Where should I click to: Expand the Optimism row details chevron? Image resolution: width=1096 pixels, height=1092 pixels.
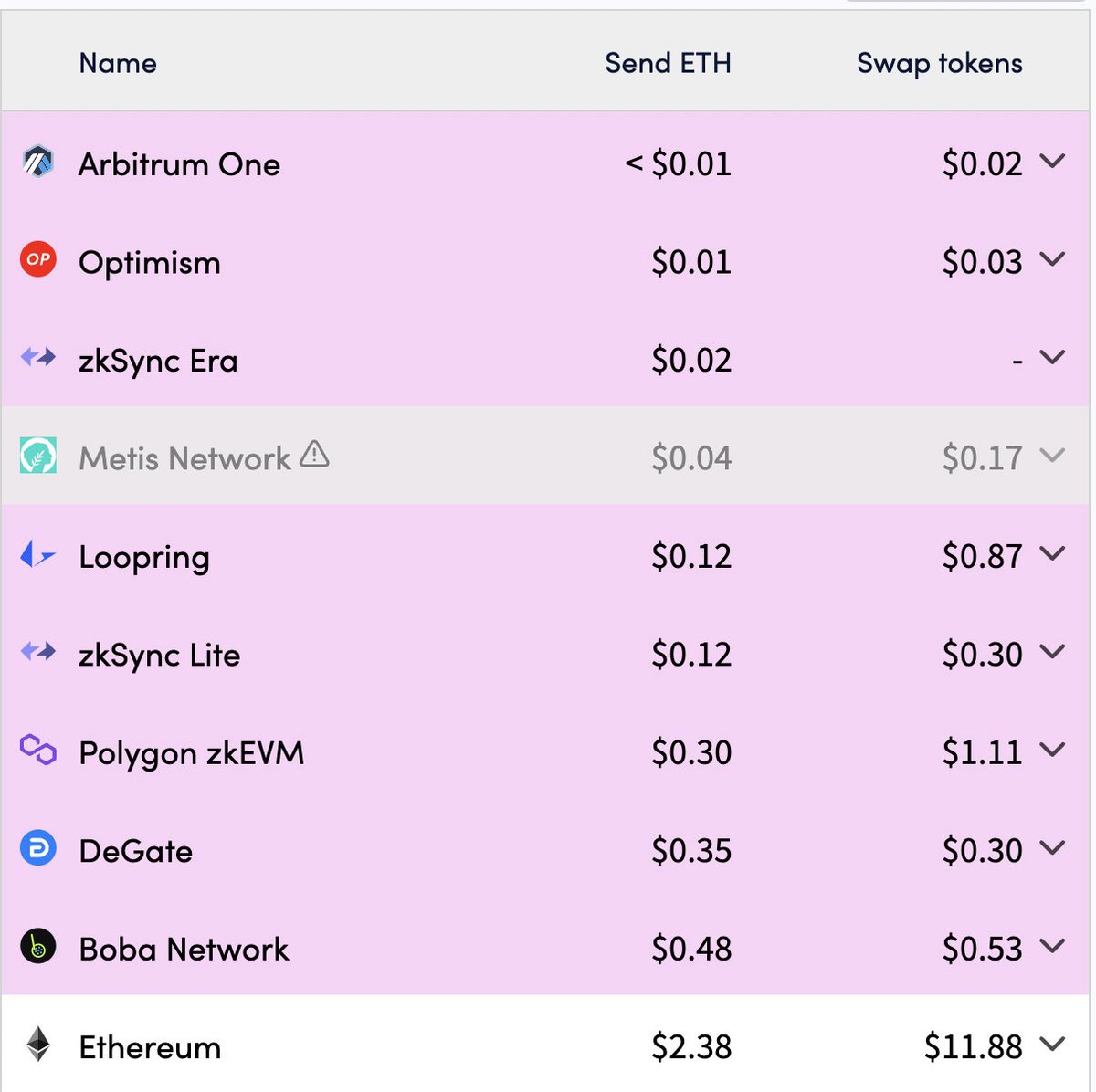pyautogui.click(x=1052, y=259)
